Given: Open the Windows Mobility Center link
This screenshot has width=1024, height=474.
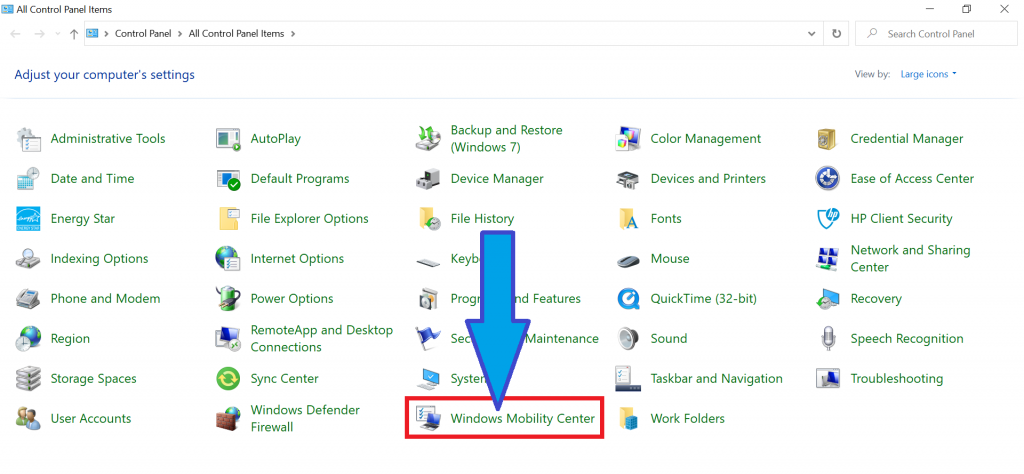Looking at the screenshot, I should pyautogui.click(x=522, y=419).
